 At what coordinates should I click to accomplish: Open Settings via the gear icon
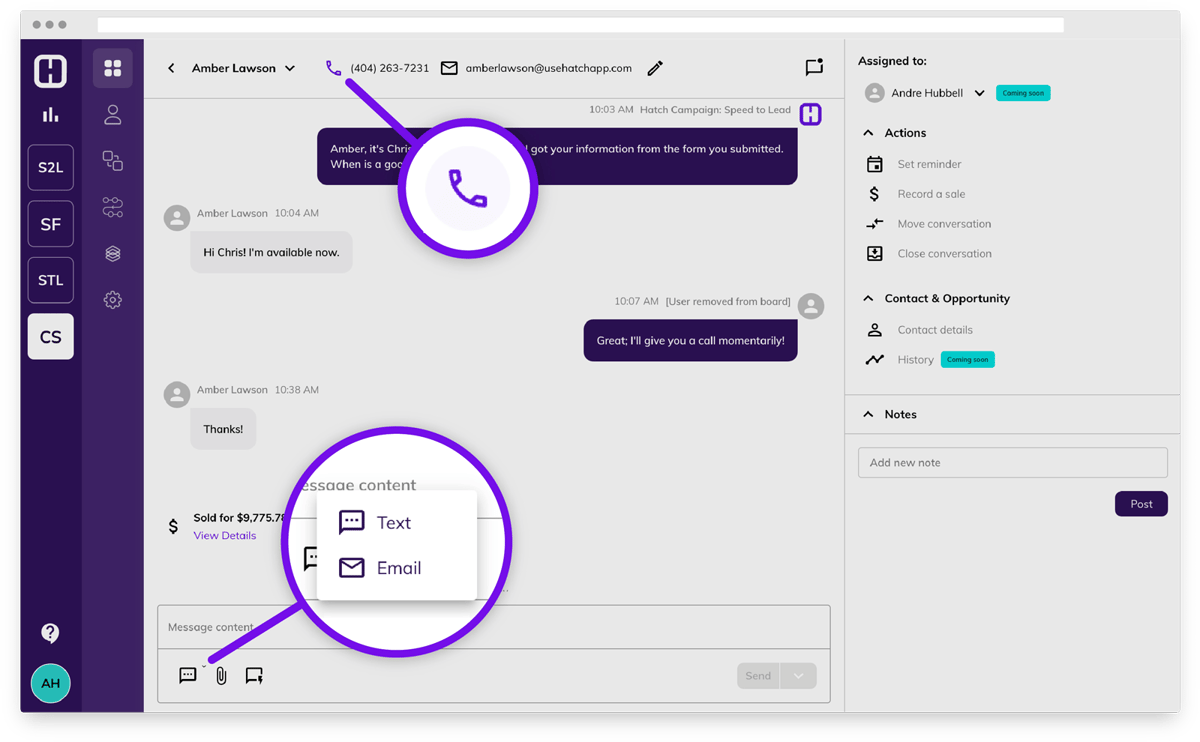(112, 299)
